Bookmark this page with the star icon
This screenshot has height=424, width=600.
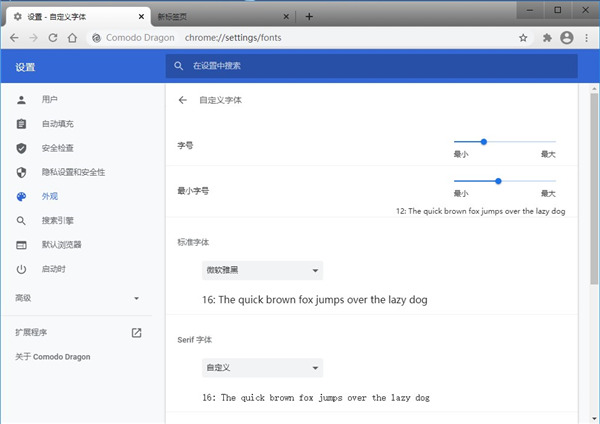523,38
